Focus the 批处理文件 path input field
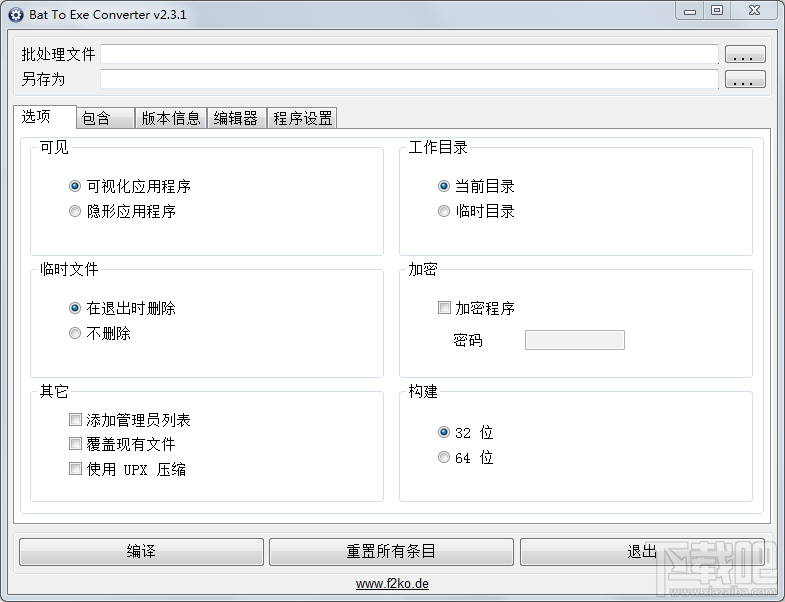The image size is (785, 602). pos(410,54)
